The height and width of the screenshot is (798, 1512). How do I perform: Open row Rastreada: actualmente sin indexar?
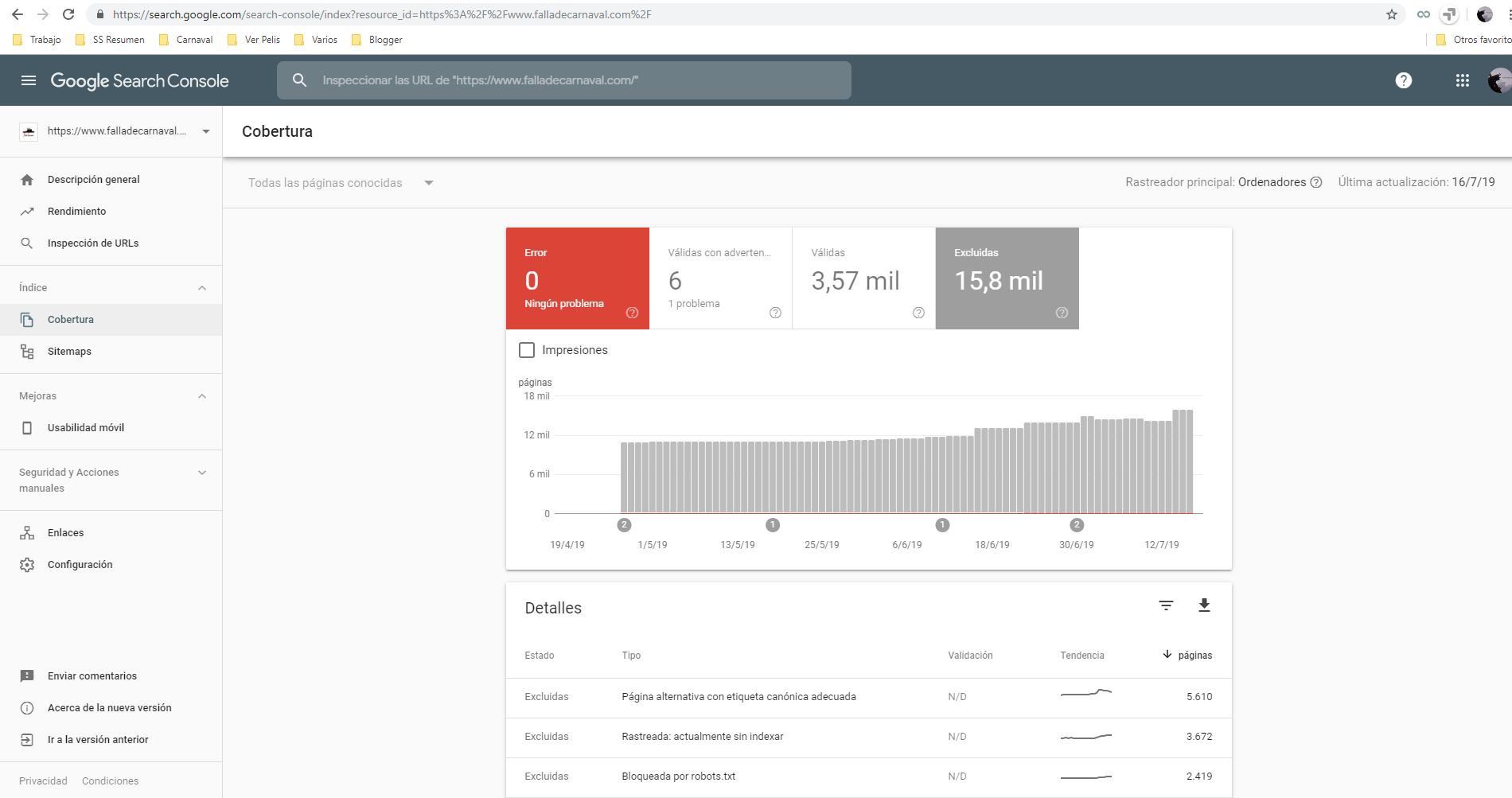[x=869, y=738]
